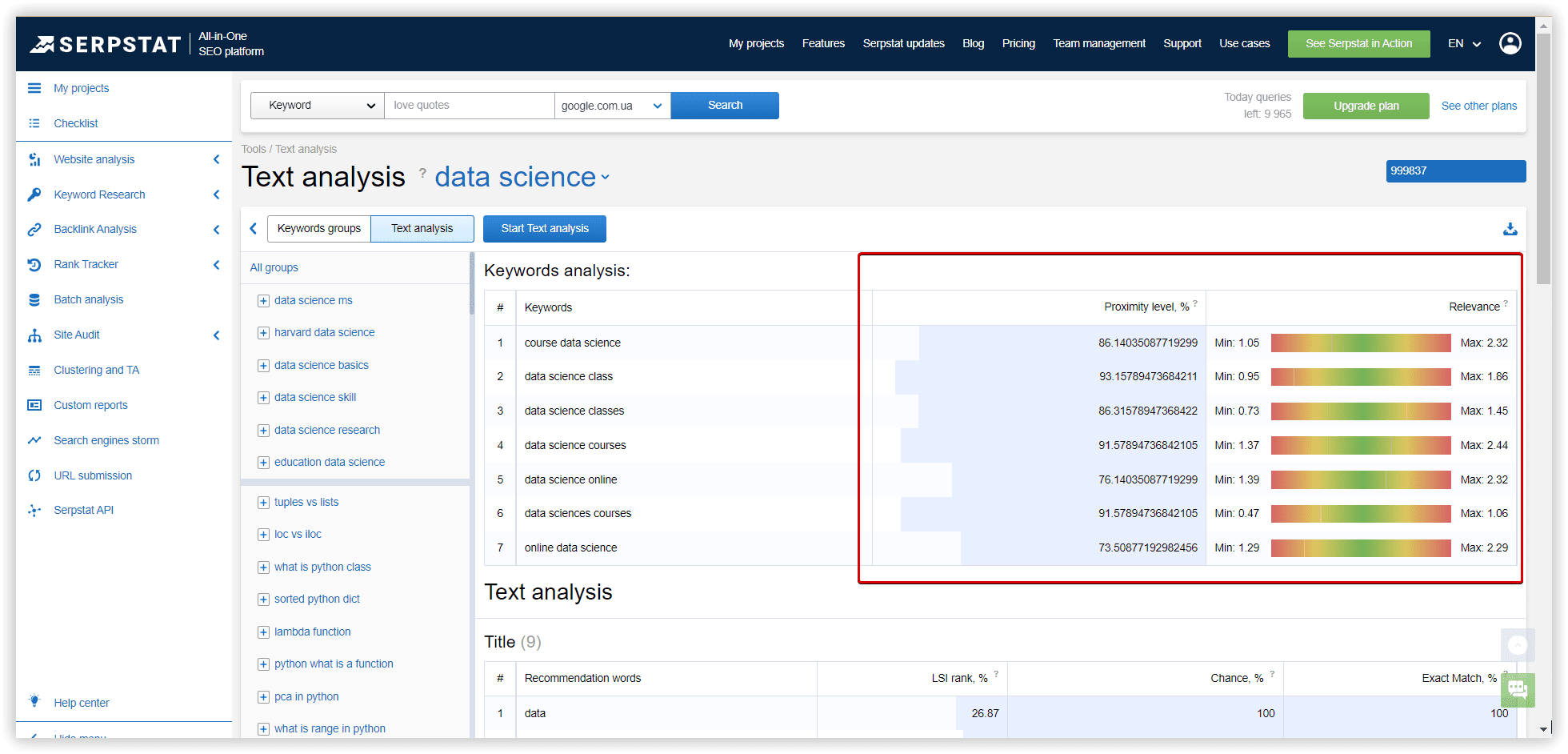Click the help question mark beside Text analysis
Viewport: 1568px width, 754px height.
point(422,173)
